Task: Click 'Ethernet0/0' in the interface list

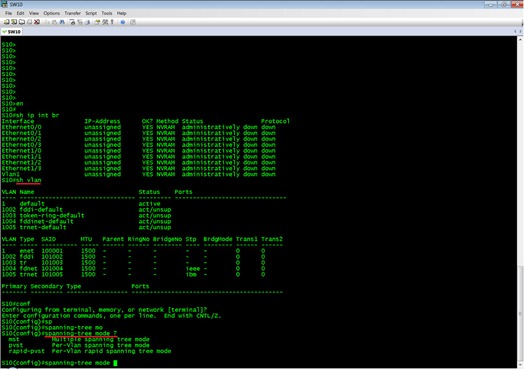Action: click(x=21, y=127)
